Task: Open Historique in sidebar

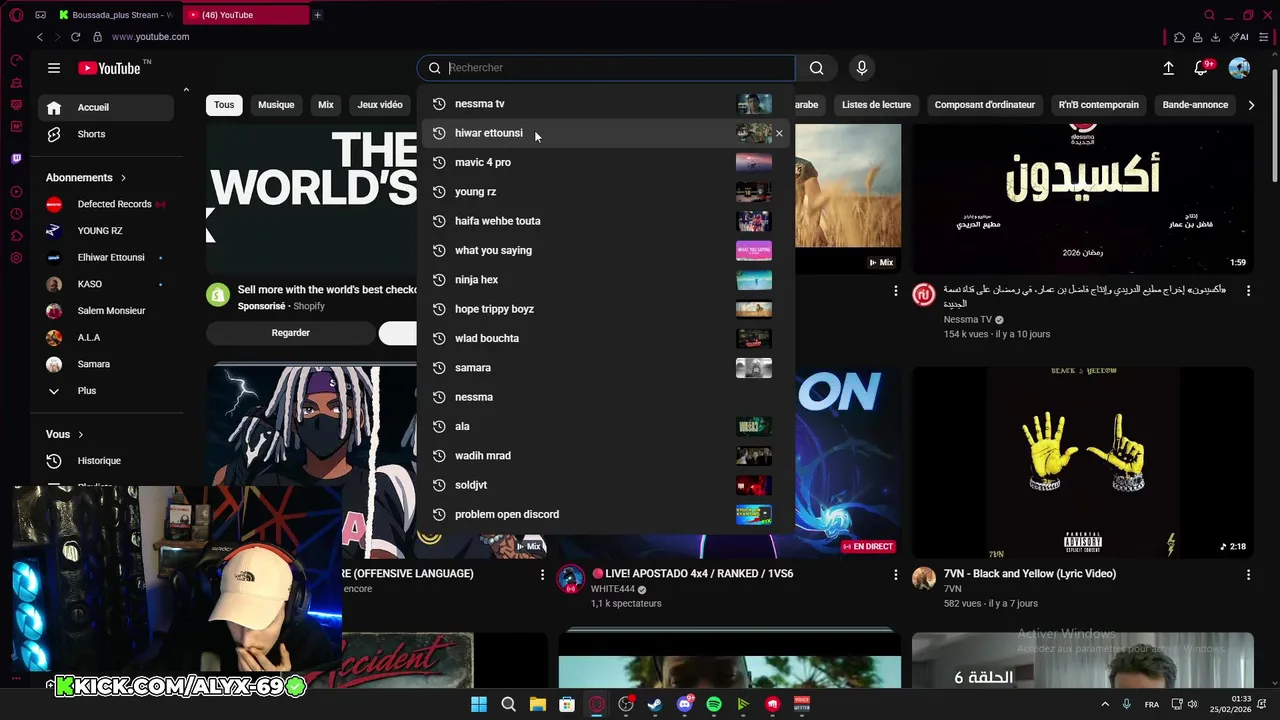Action: tap(106, 461)
